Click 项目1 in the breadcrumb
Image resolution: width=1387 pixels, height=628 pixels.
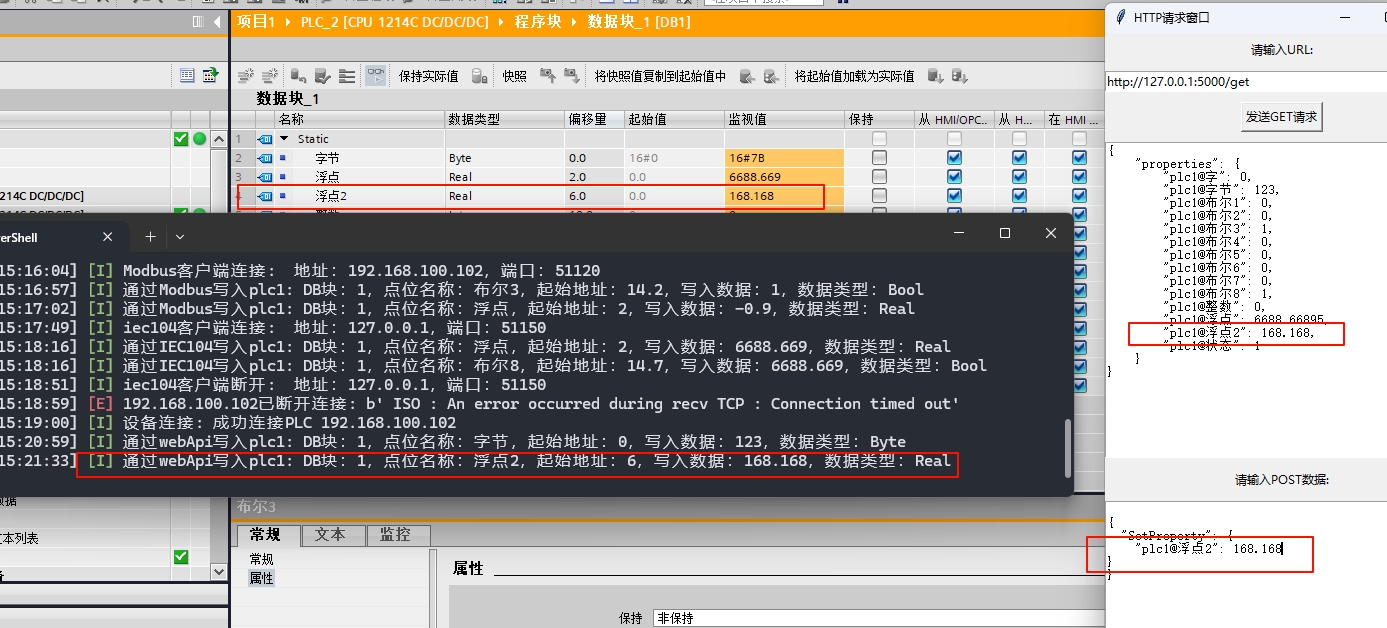(x=256, y=22)
